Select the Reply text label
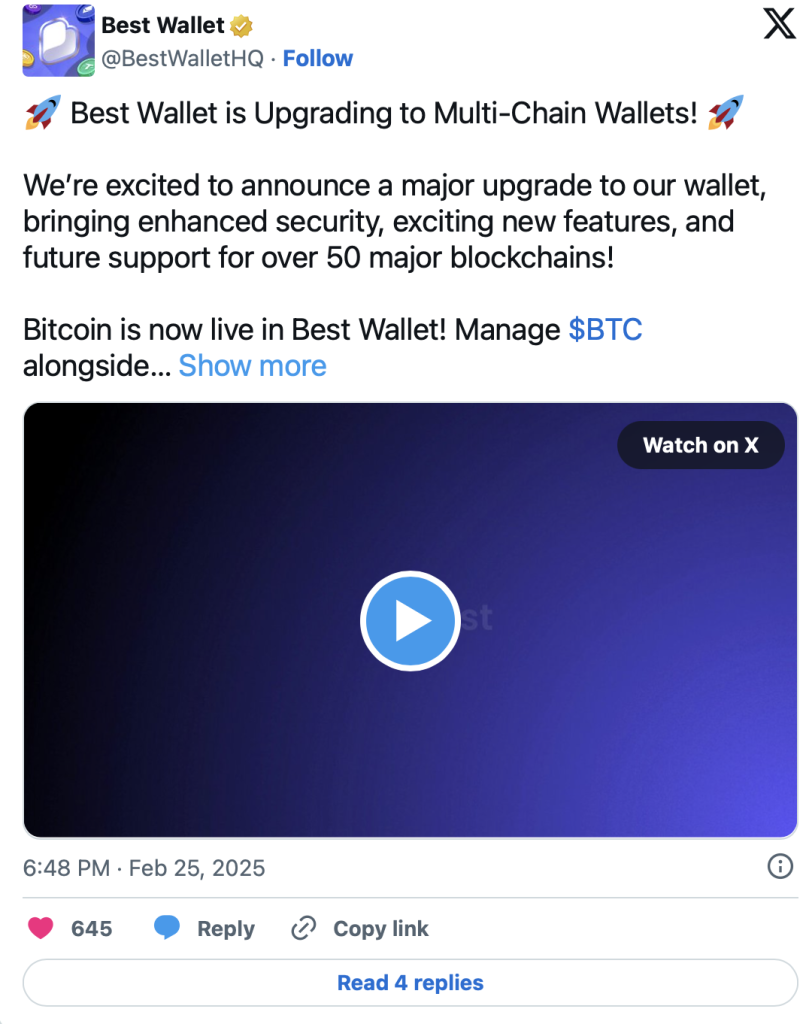Viewport: 809px width, 1024px height. pyautogui.click(x=226, y=928)
